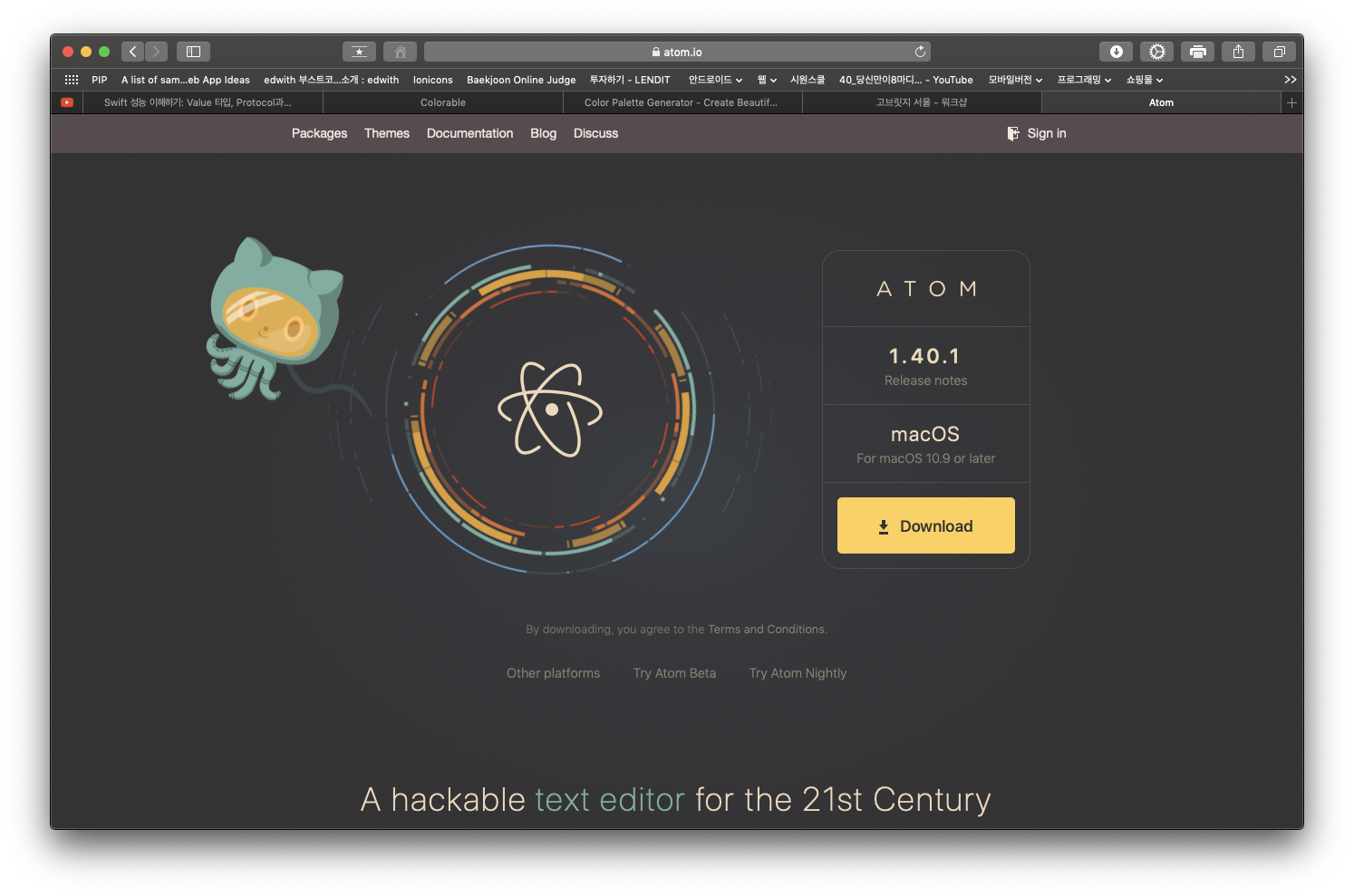Image resolution: width=1354 pixels, height=896 pixels.
Task: Show the Safari downloads button
Action: point(1116,52)
